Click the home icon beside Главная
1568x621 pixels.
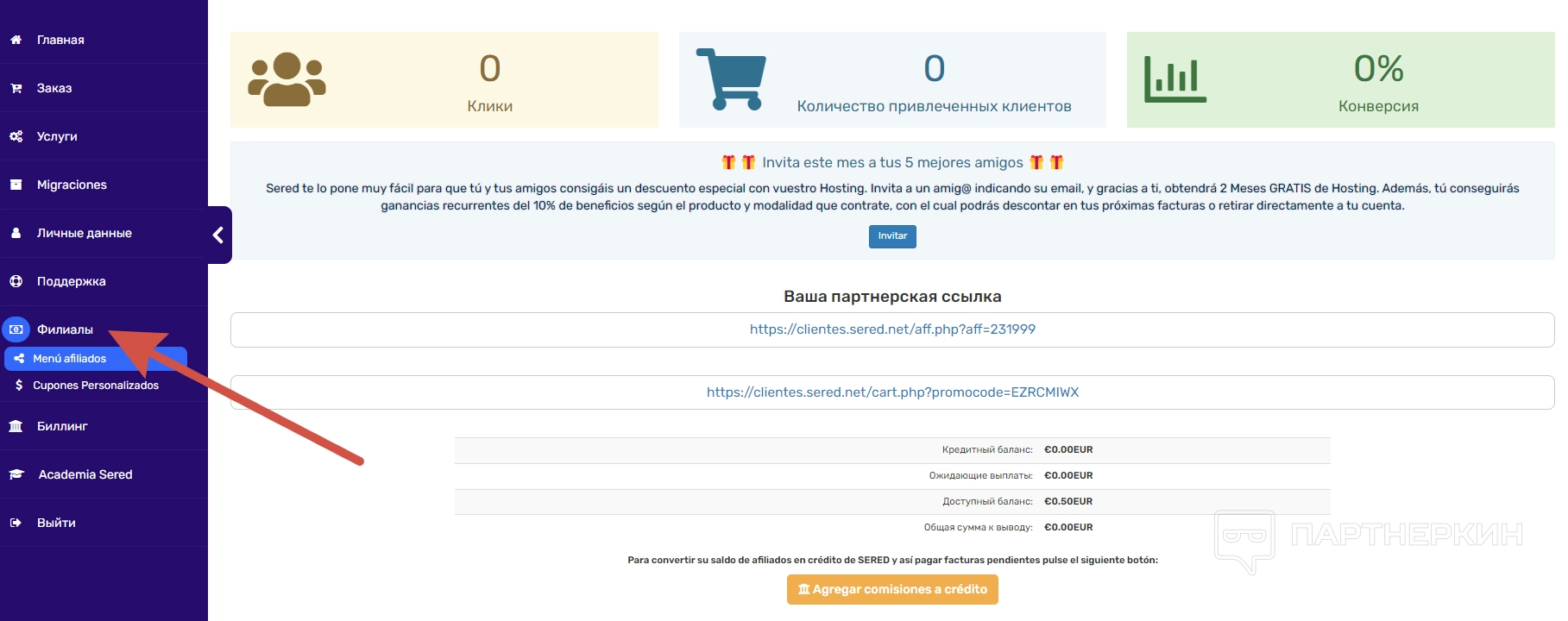pos(16,40)
